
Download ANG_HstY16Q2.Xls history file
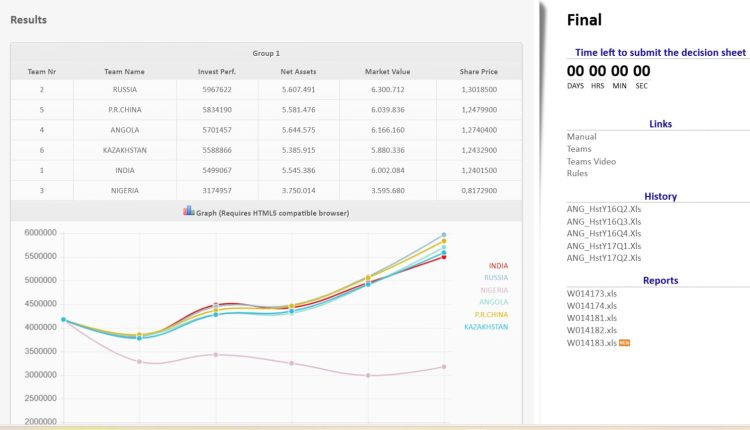(603, 209)
